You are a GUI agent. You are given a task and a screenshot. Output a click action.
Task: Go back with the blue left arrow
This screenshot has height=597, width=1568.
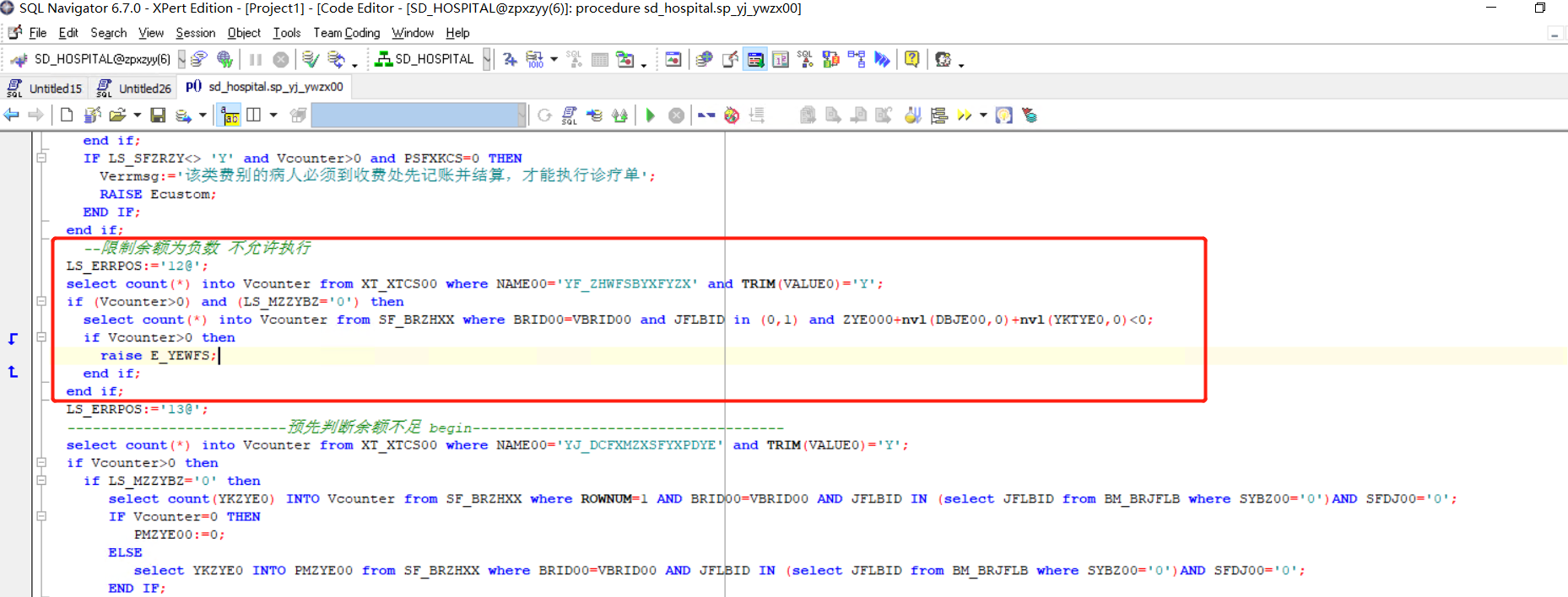12,116
